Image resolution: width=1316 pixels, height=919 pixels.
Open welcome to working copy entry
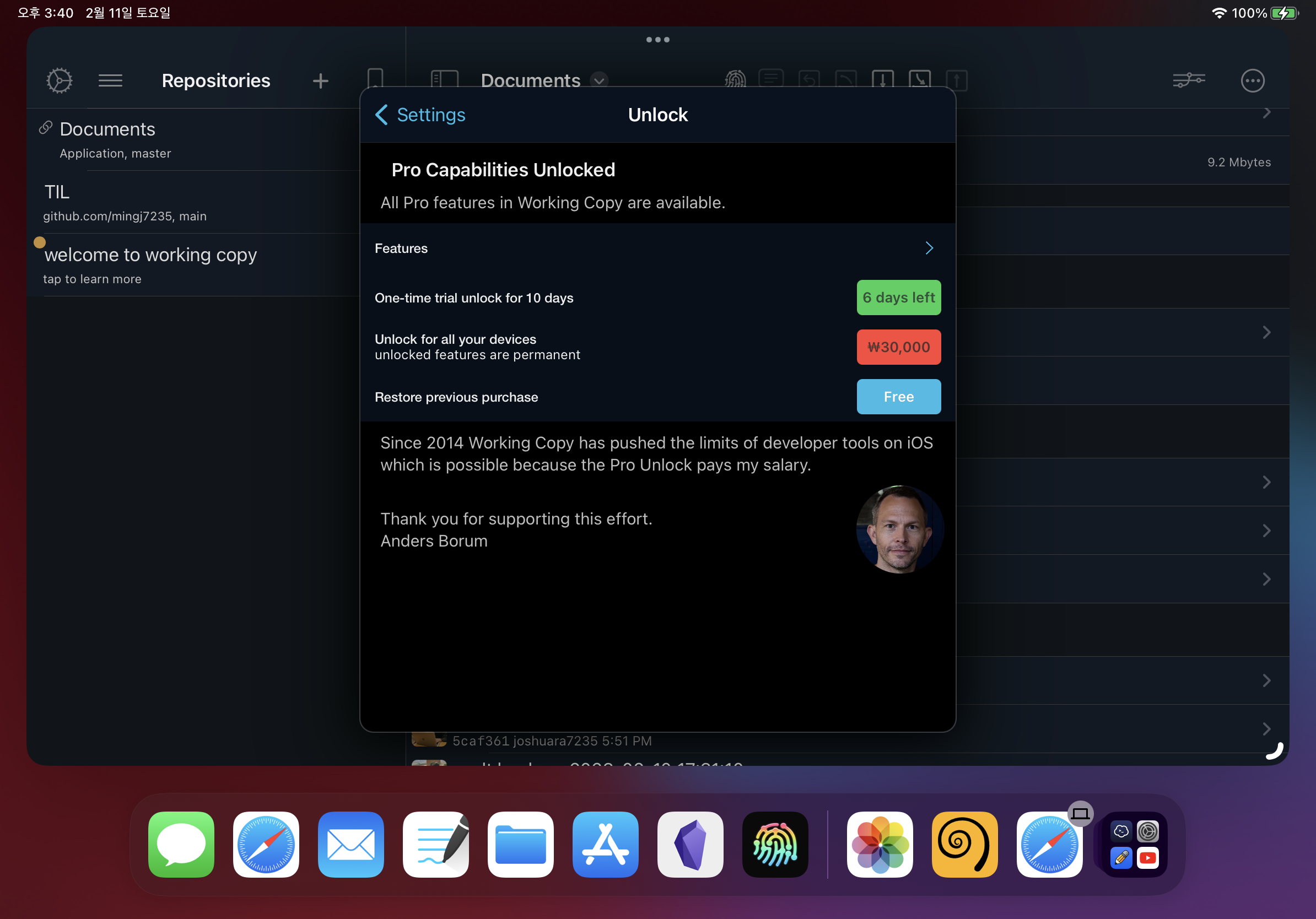coord(192,264)
